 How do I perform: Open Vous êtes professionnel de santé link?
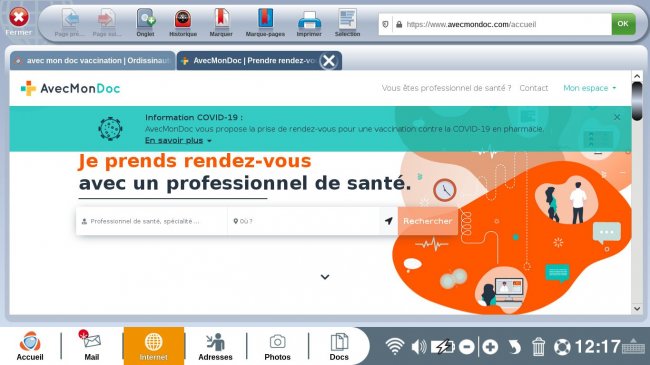[446, 88]
